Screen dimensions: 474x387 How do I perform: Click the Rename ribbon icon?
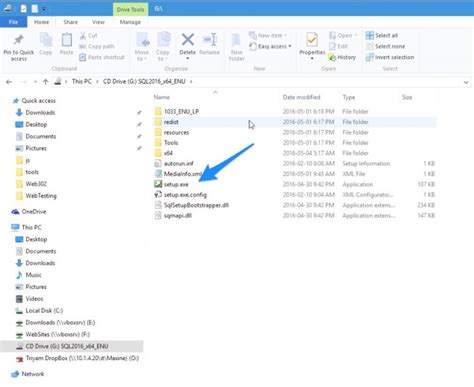pyautogui.click(x=210, y=40)
